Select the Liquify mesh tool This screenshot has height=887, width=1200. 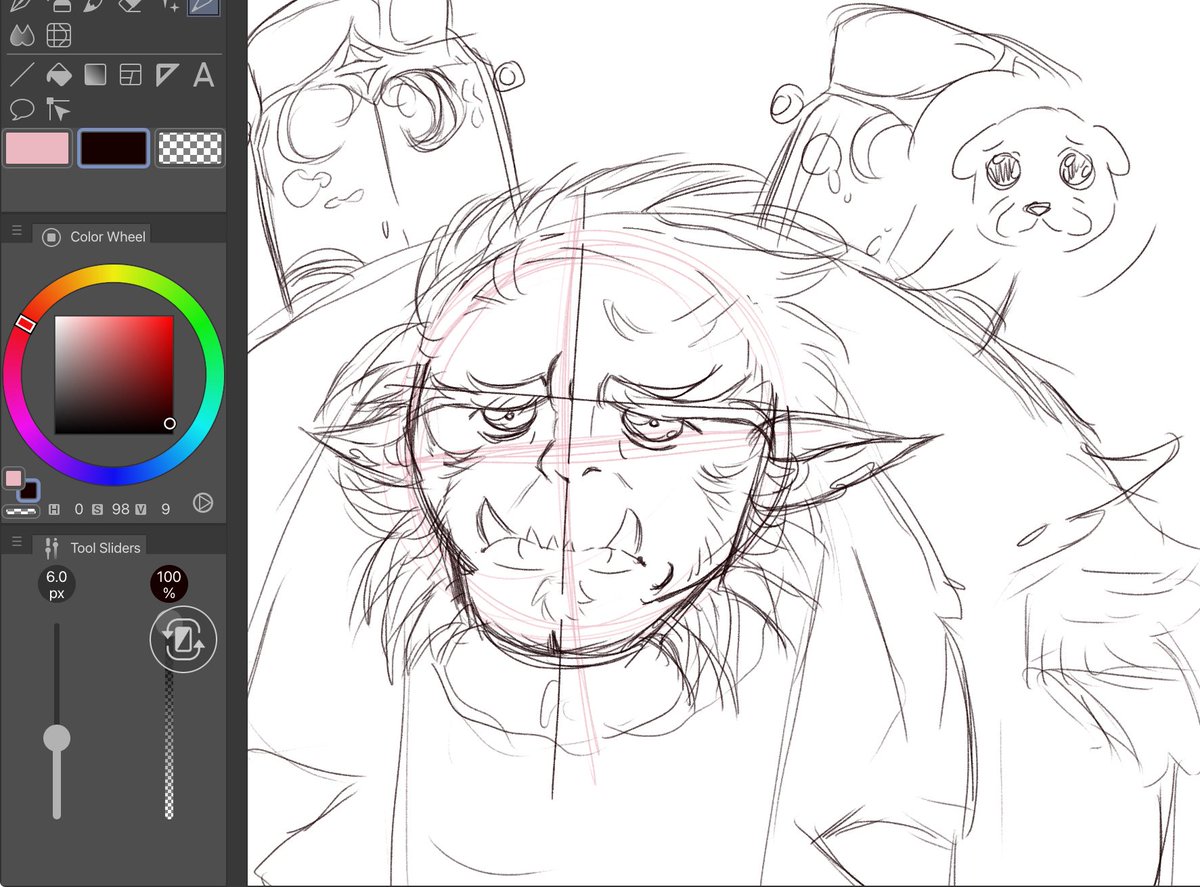coord(59,36)
